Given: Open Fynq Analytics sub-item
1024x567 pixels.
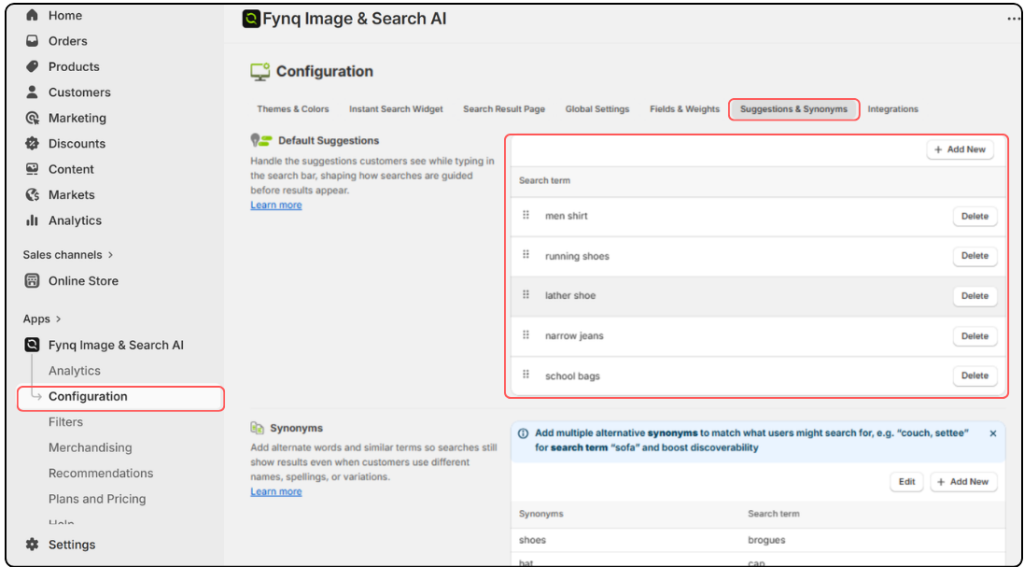Looking at the screenshot, I should click(x=74, y=371).
